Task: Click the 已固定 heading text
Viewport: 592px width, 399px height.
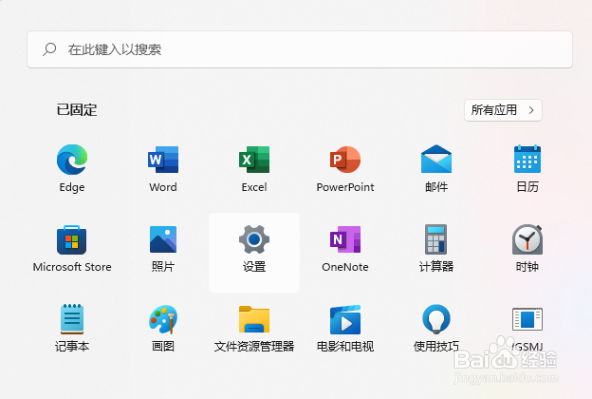Action: point(77,110)
